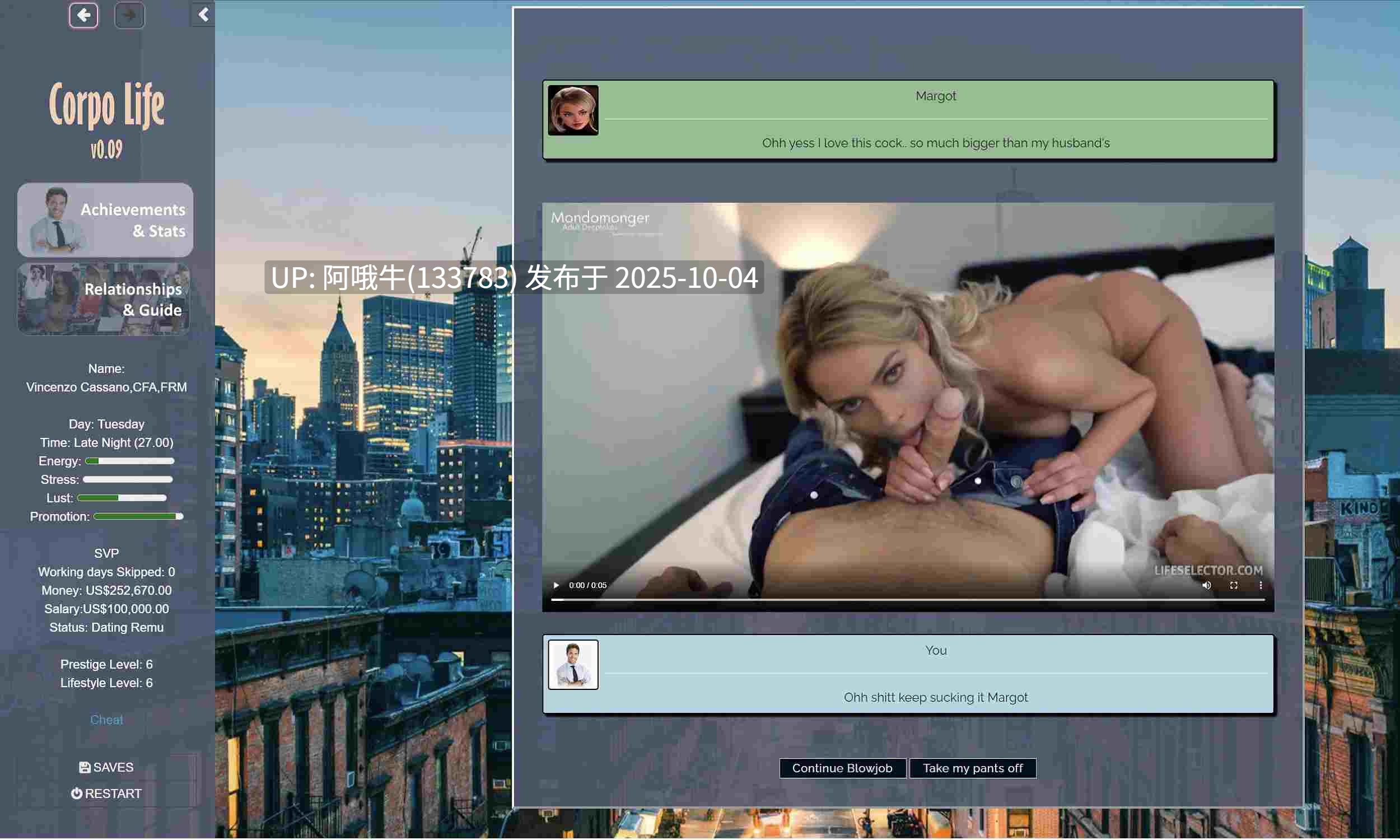The image size is (1400, 840).
Task: Click the Lust bar
Action: tap(122, 498)
